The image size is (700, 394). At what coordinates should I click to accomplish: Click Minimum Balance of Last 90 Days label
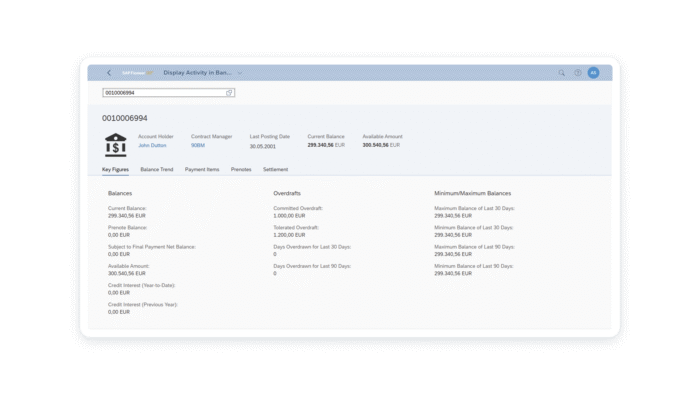(x=474, y=266)
